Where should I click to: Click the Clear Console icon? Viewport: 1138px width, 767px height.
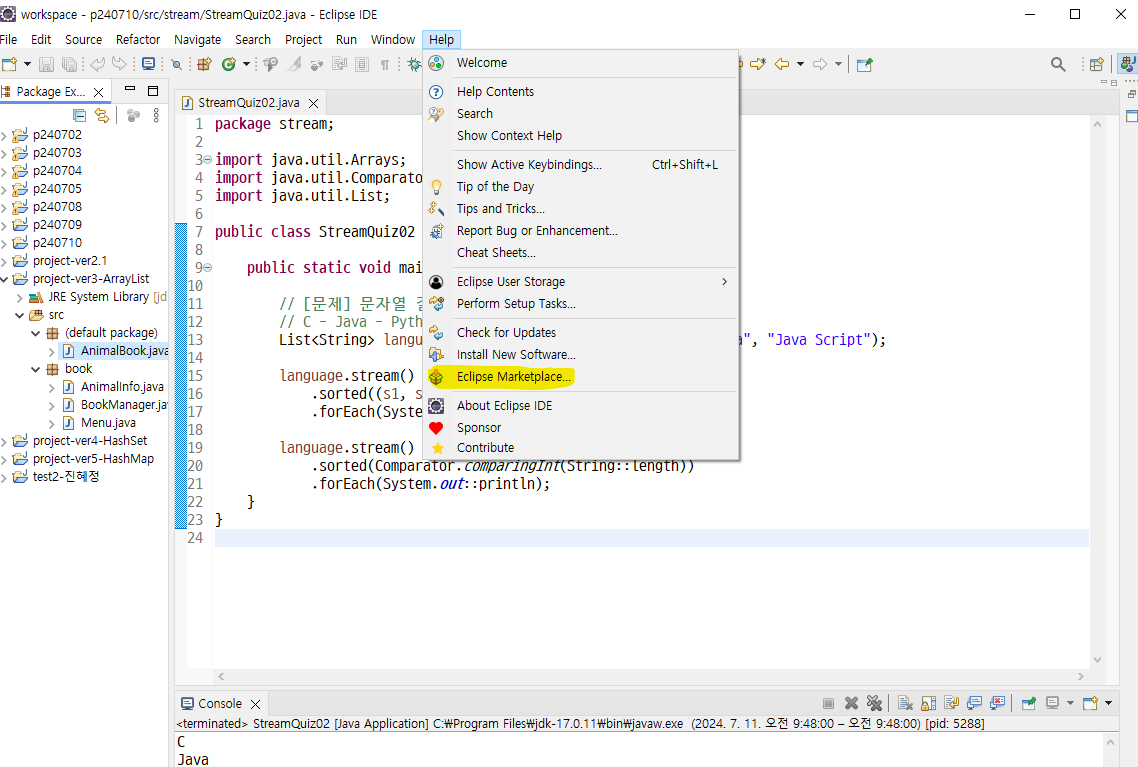[x=904, y=703]
